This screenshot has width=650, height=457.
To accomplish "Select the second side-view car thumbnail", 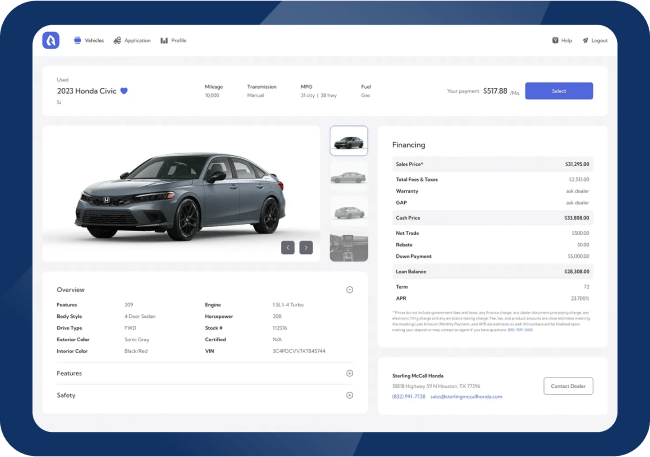I will pos(349,177).
